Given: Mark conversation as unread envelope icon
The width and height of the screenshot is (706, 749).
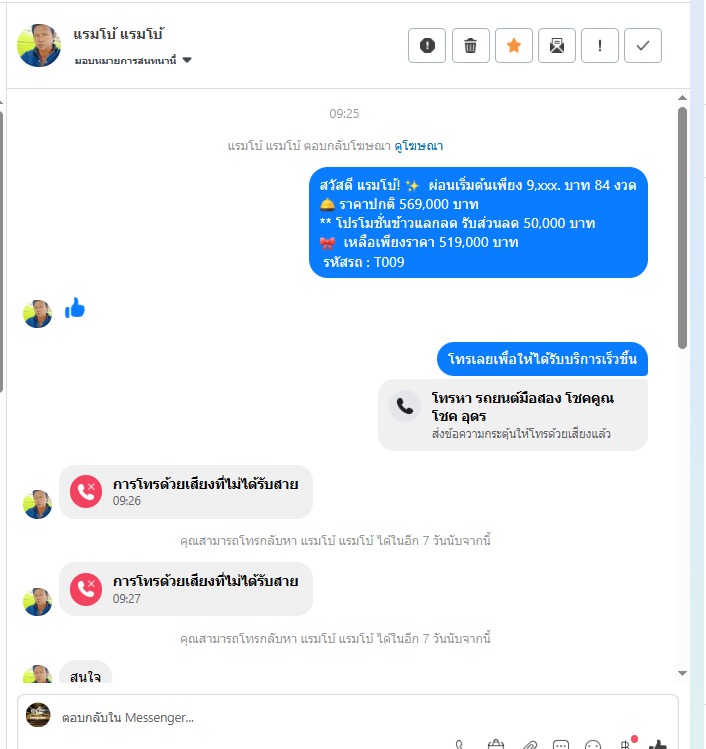Looking at the screenshot, I should (556, 45).
